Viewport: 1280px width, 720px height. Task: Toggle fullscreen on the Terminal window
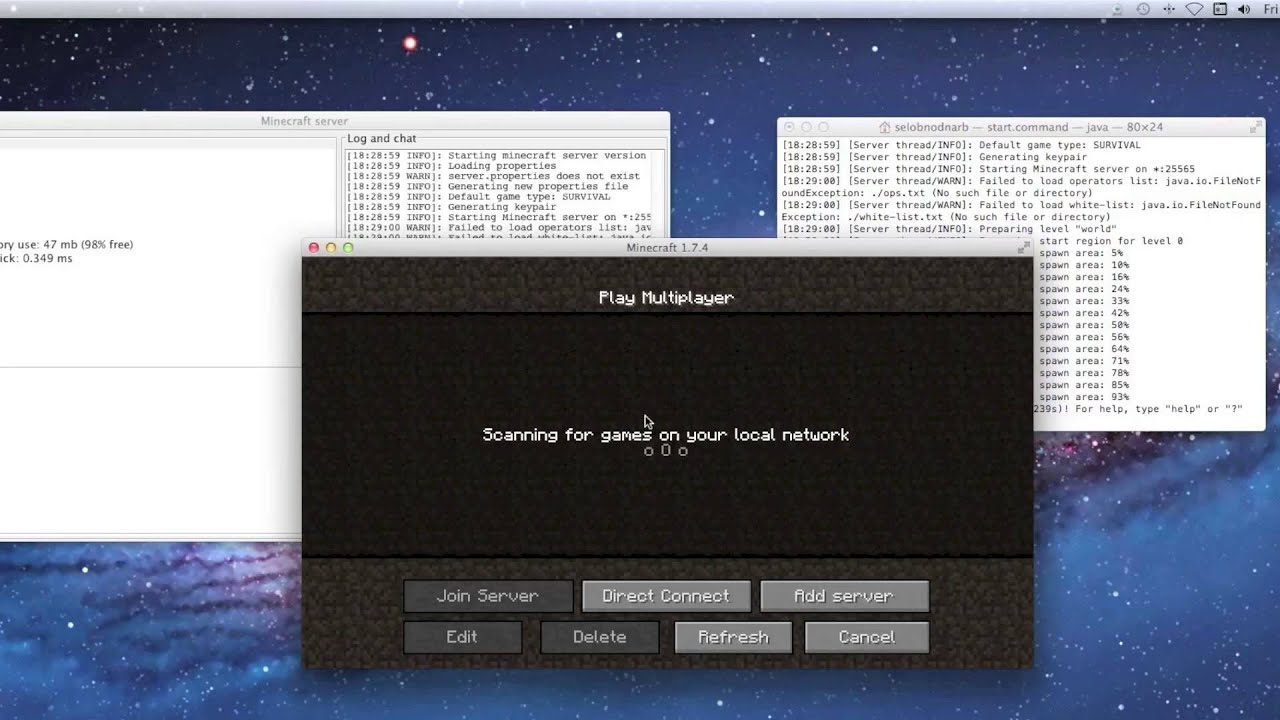point(1255,127)
